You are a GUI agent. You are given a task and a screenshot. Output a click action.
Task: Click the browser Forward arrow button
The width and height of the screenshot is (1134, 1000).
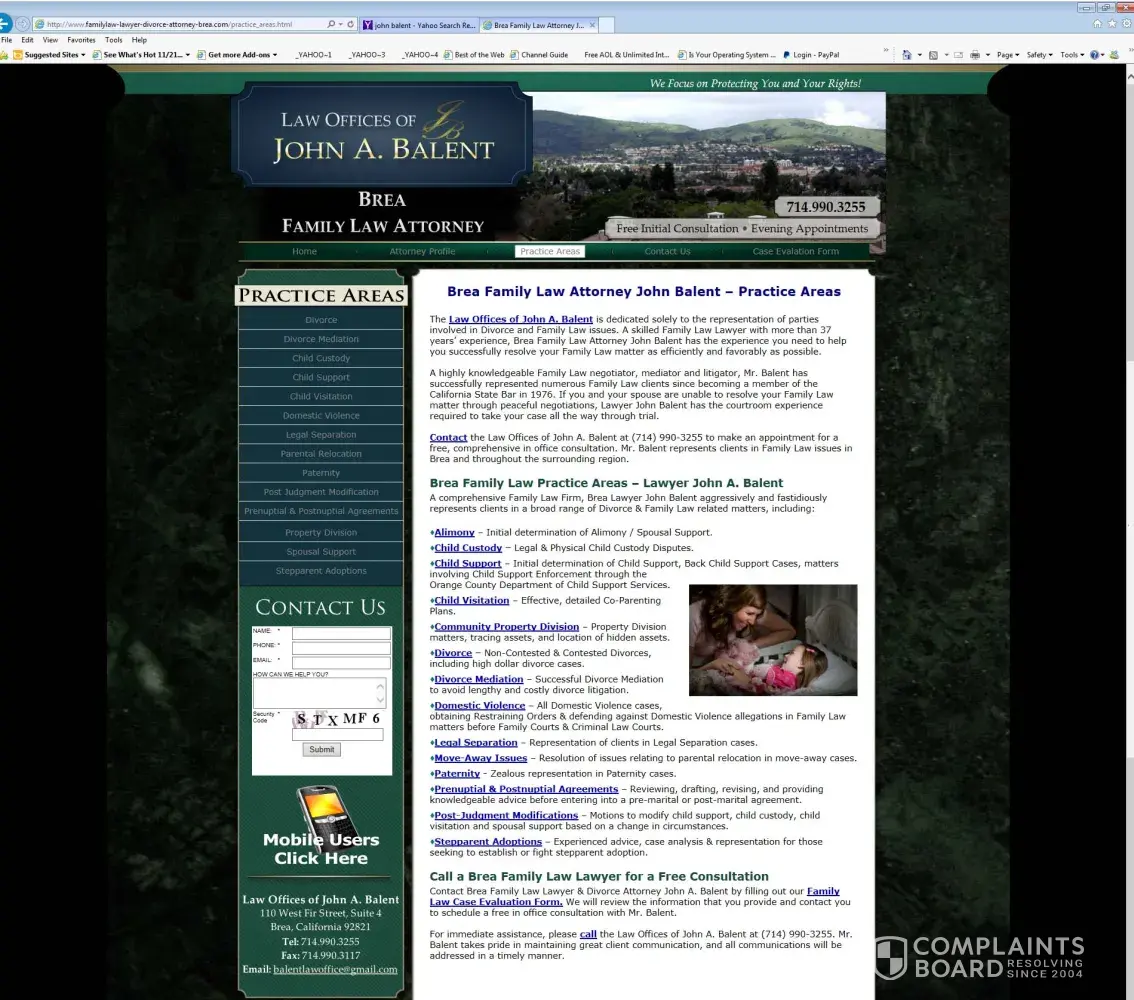[22, 24]
